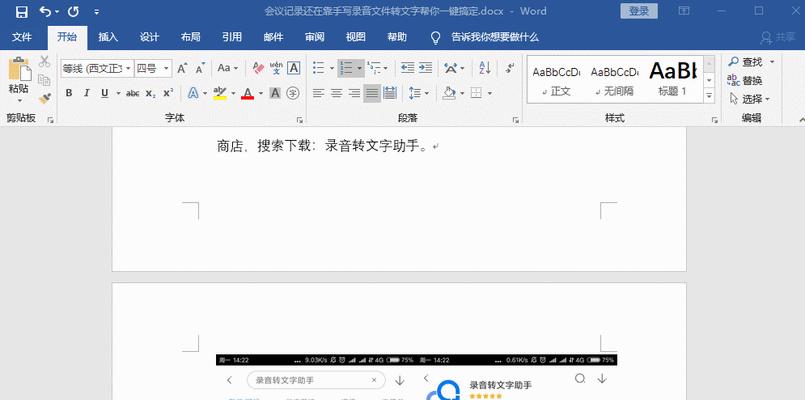Increase font size with the grow font icon
Viewport: 805px width, 400px height.
click(x=182, y=68)
